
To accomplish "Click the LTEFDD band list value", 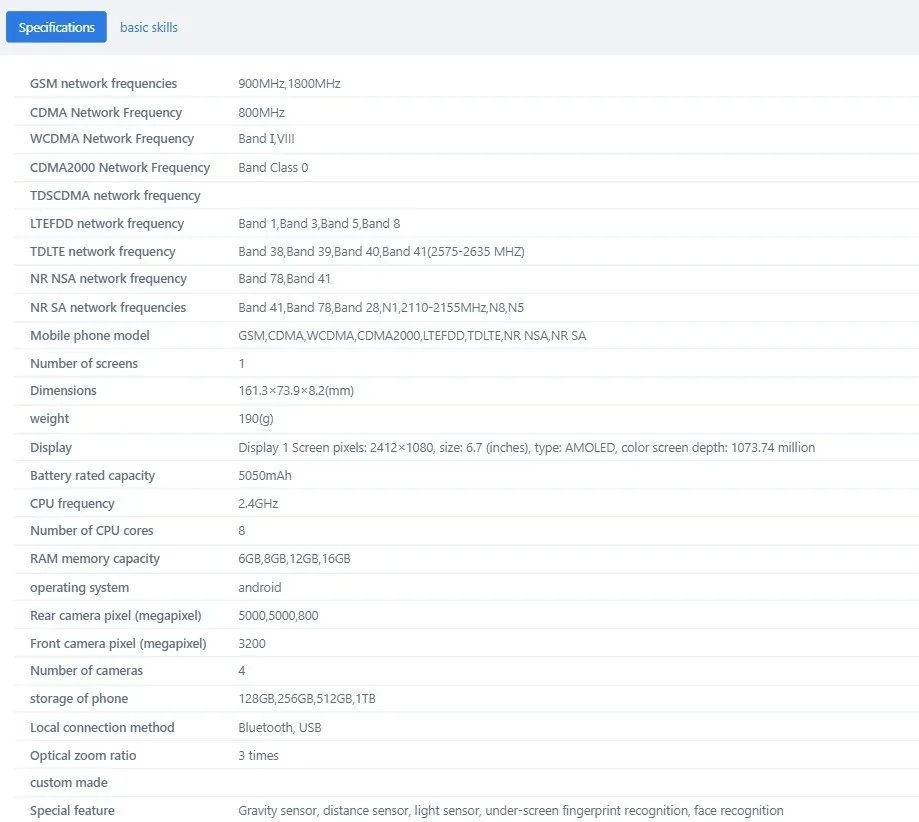I will pos(319,223).
